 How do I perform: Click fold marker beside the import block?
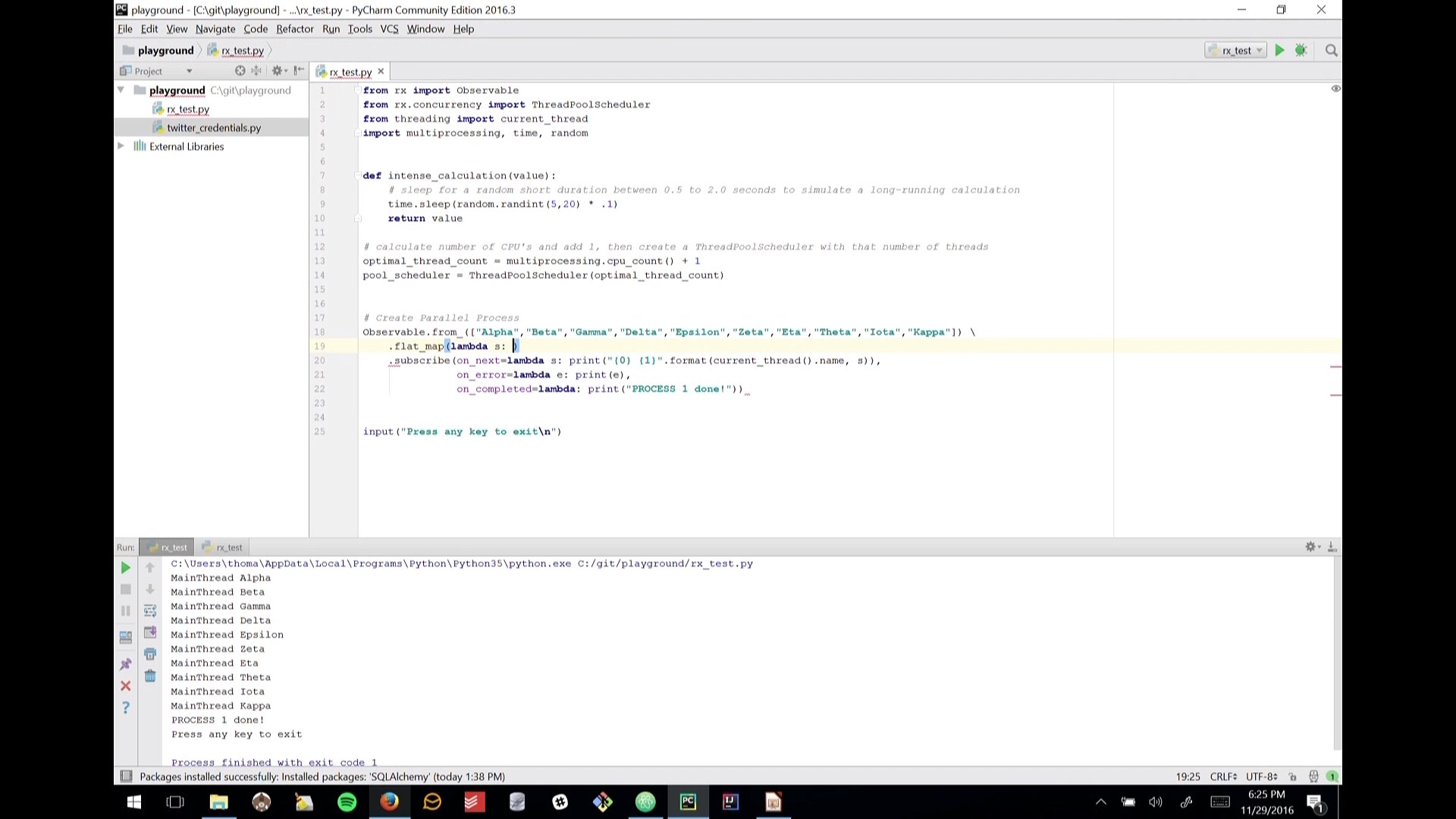pyautogui.click(x=356, y=90)
